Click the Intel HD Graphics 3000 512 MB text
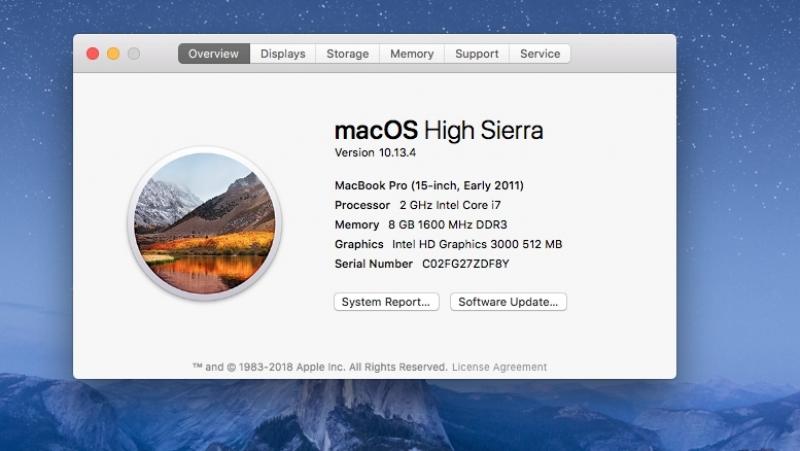The width and height of the screenshot is (800, 451). [477, 244]
